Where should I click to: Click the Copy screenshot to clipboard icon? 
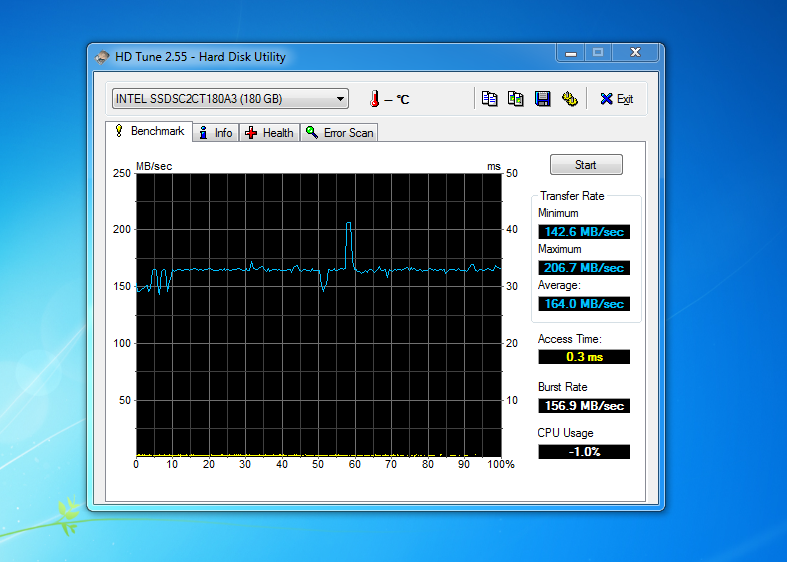point(515,98)
